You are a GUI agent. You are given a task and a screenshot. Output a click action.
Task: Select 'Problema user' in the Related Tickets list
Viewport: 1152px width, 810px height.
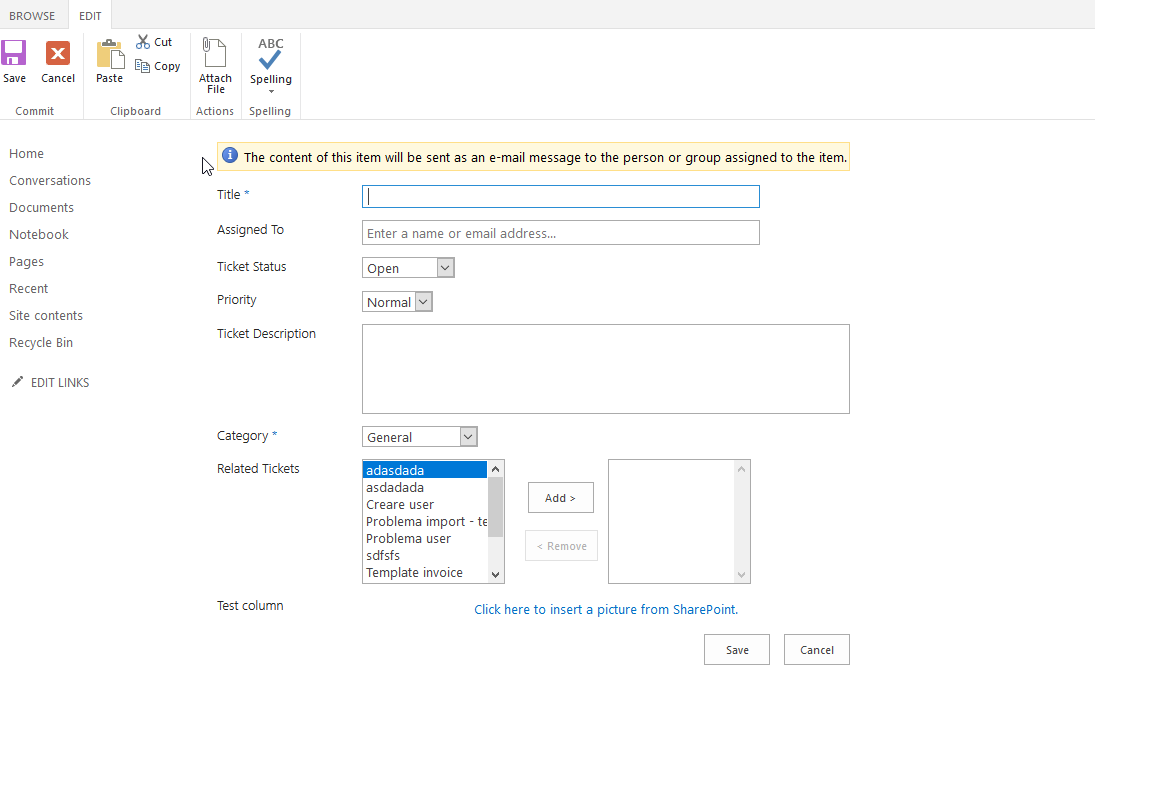click(x=425, y=538)
